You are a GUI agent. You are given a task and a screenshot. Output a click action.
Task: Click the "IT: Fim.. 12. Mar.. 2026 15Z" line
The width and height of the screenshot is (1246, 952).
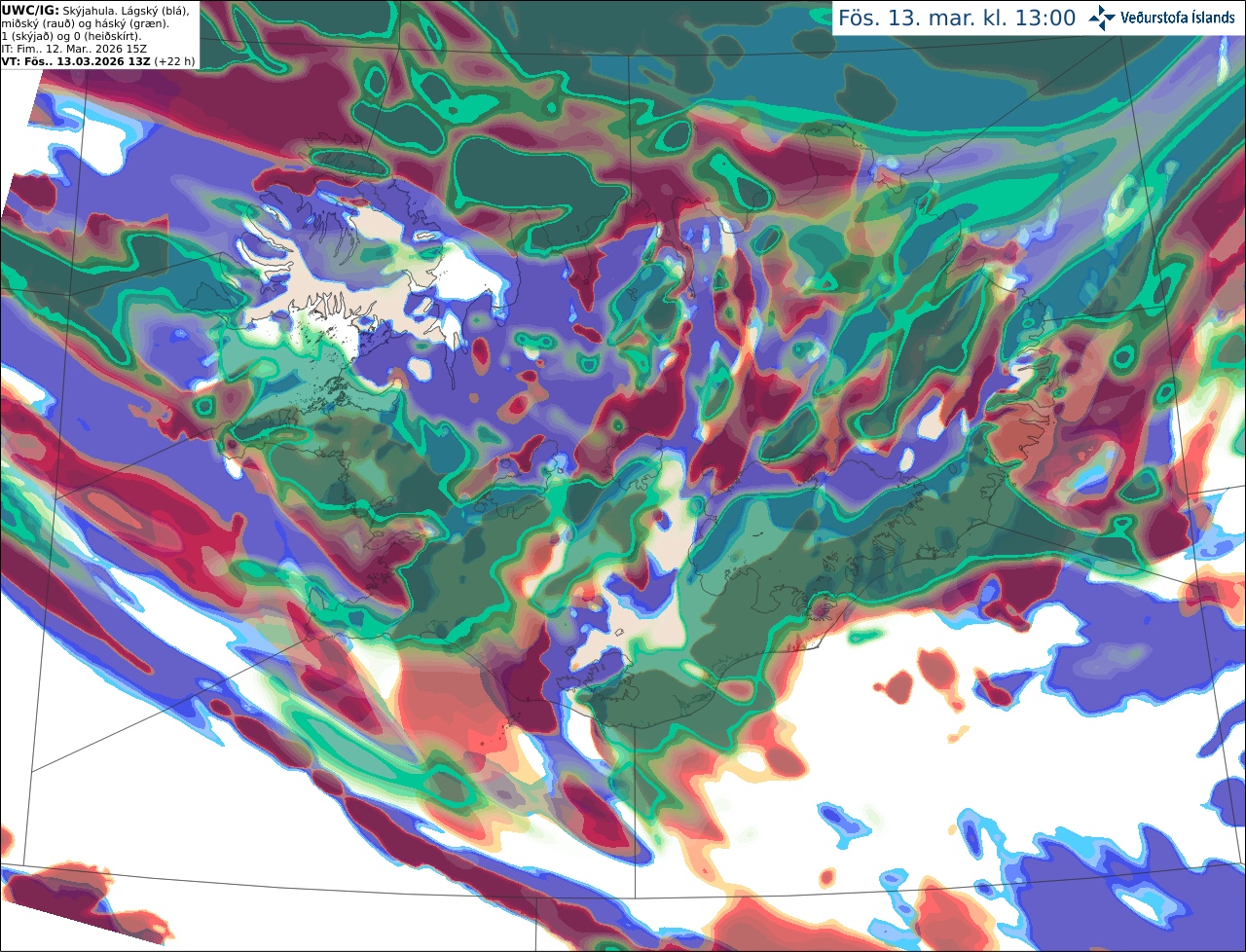(x=72, y=49)
